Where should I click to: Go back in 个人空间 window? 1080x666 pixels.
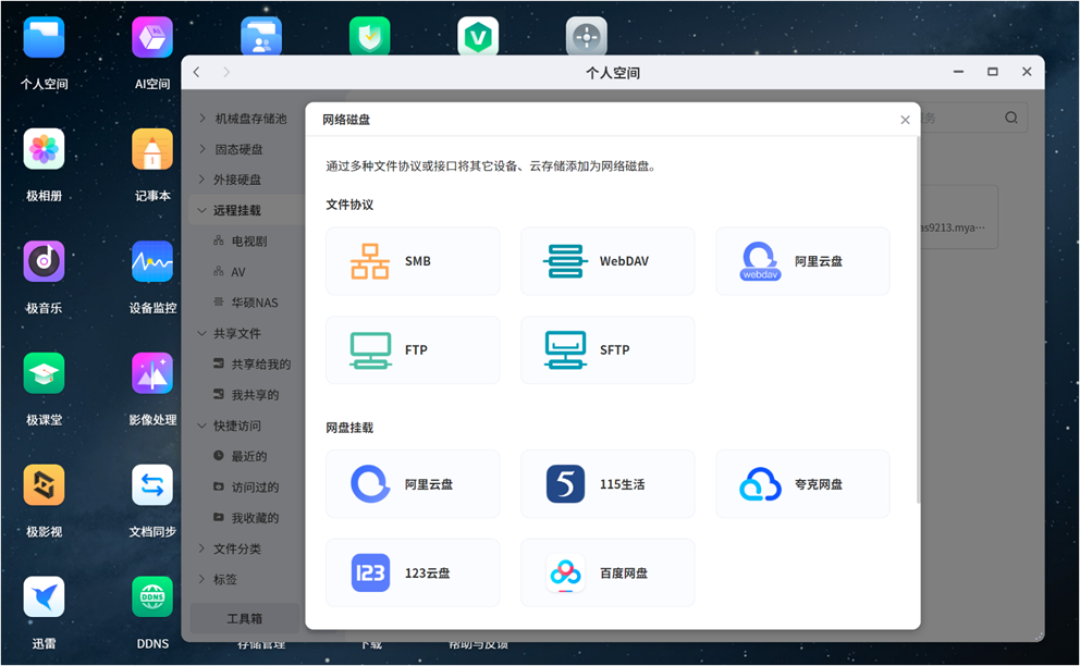pyautogui.click(x=197, y=72)
